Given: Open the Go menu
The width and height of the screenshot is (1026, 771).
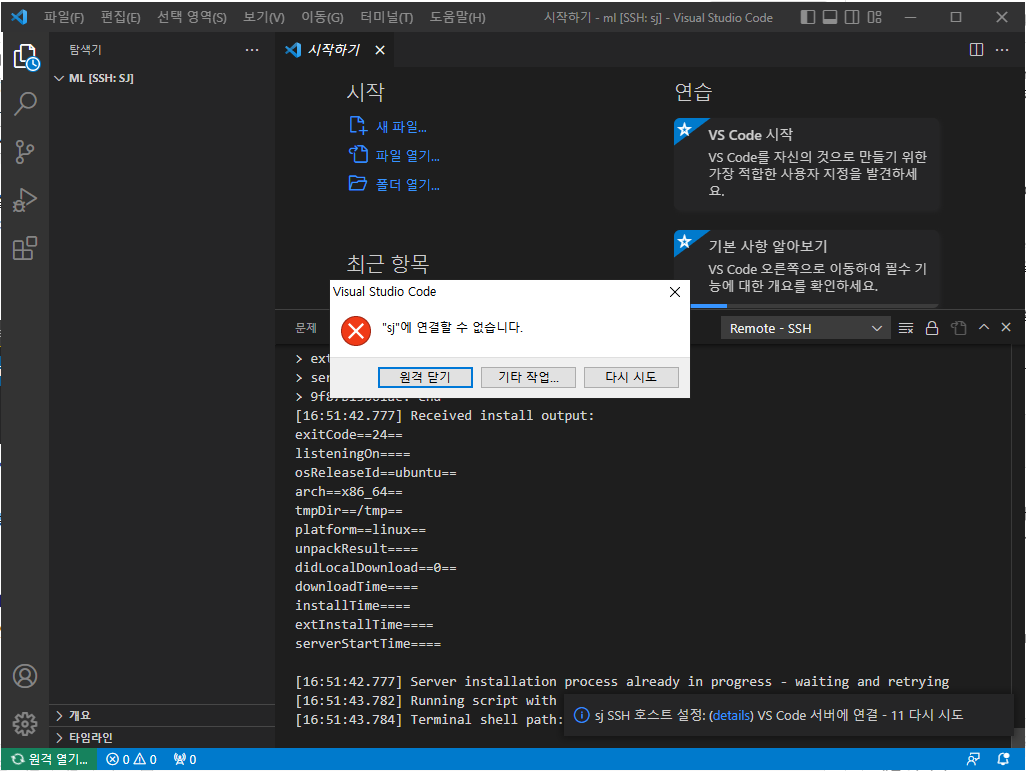Looking at the screenshot, I should pyautogui.click(x=322, y=17).
